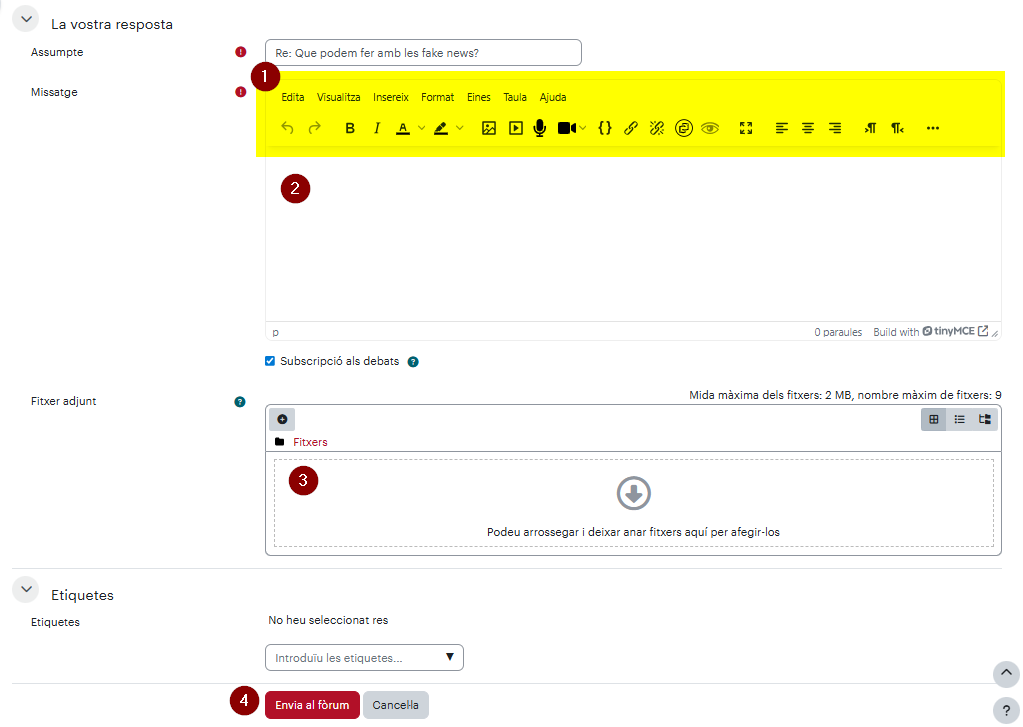Collapse the Etiquetes section

coord(26,589)
